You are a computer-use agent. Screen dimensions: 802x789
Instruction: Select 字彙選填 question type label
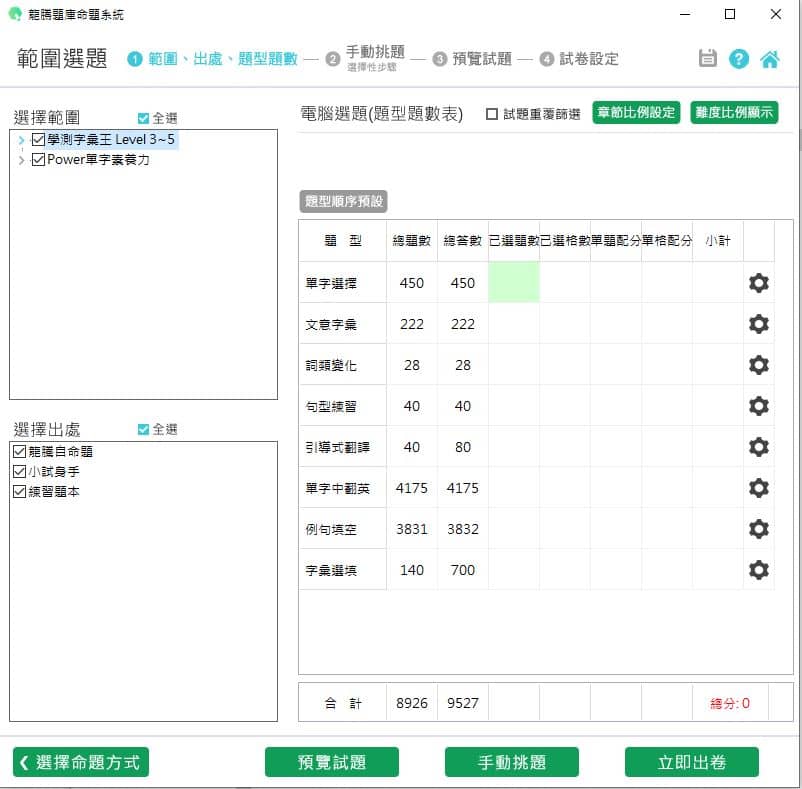pyautogui.click(x=331, y=570)
